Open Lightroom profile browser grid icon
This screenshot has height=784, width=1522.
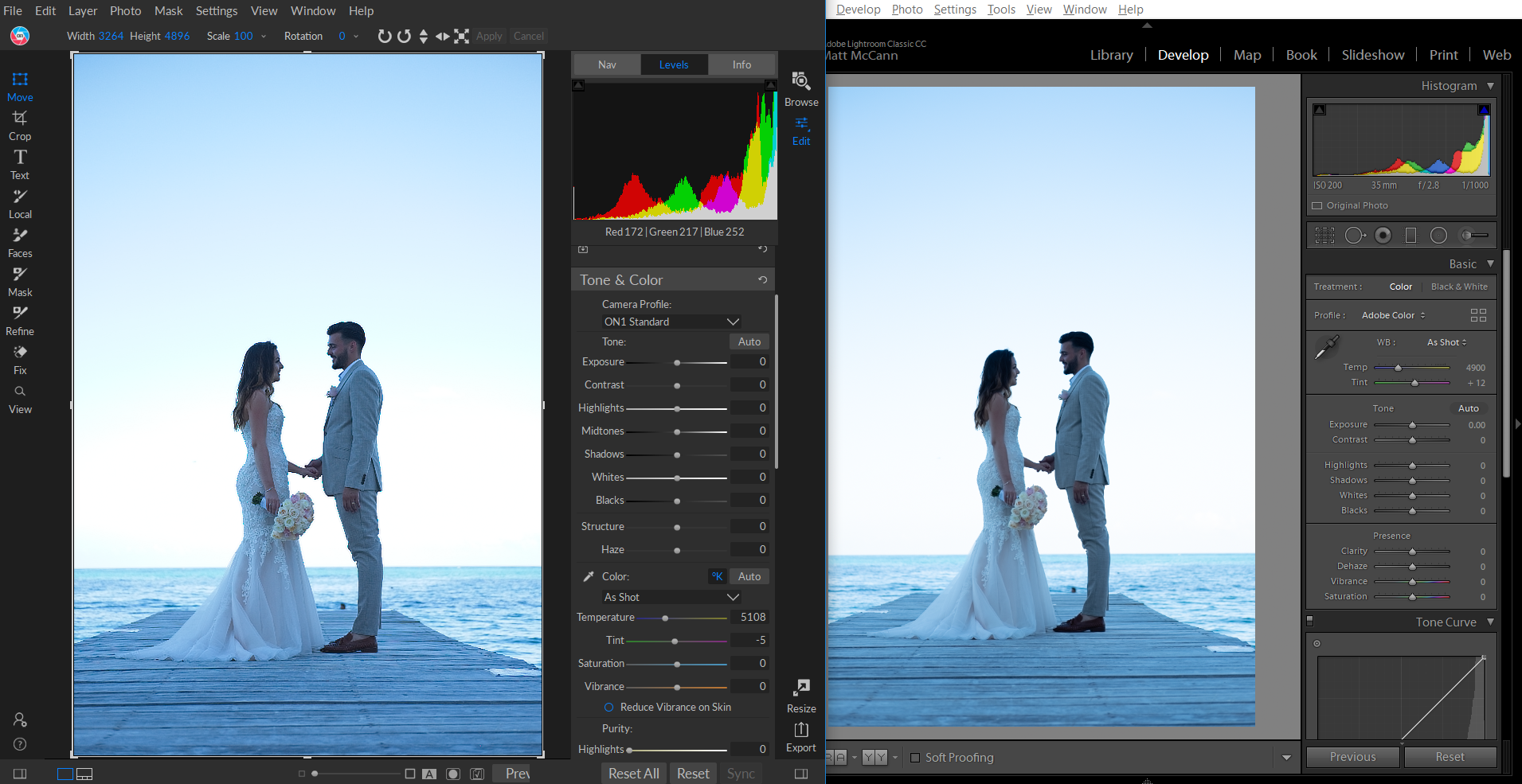(x=1478, y=315)
